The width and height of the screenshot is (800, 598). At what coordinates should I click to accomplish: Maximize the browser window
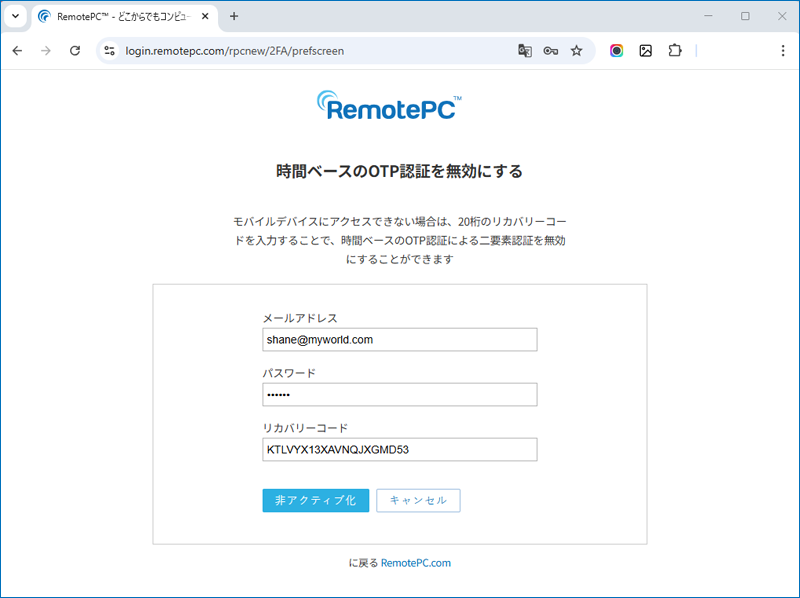745,16
